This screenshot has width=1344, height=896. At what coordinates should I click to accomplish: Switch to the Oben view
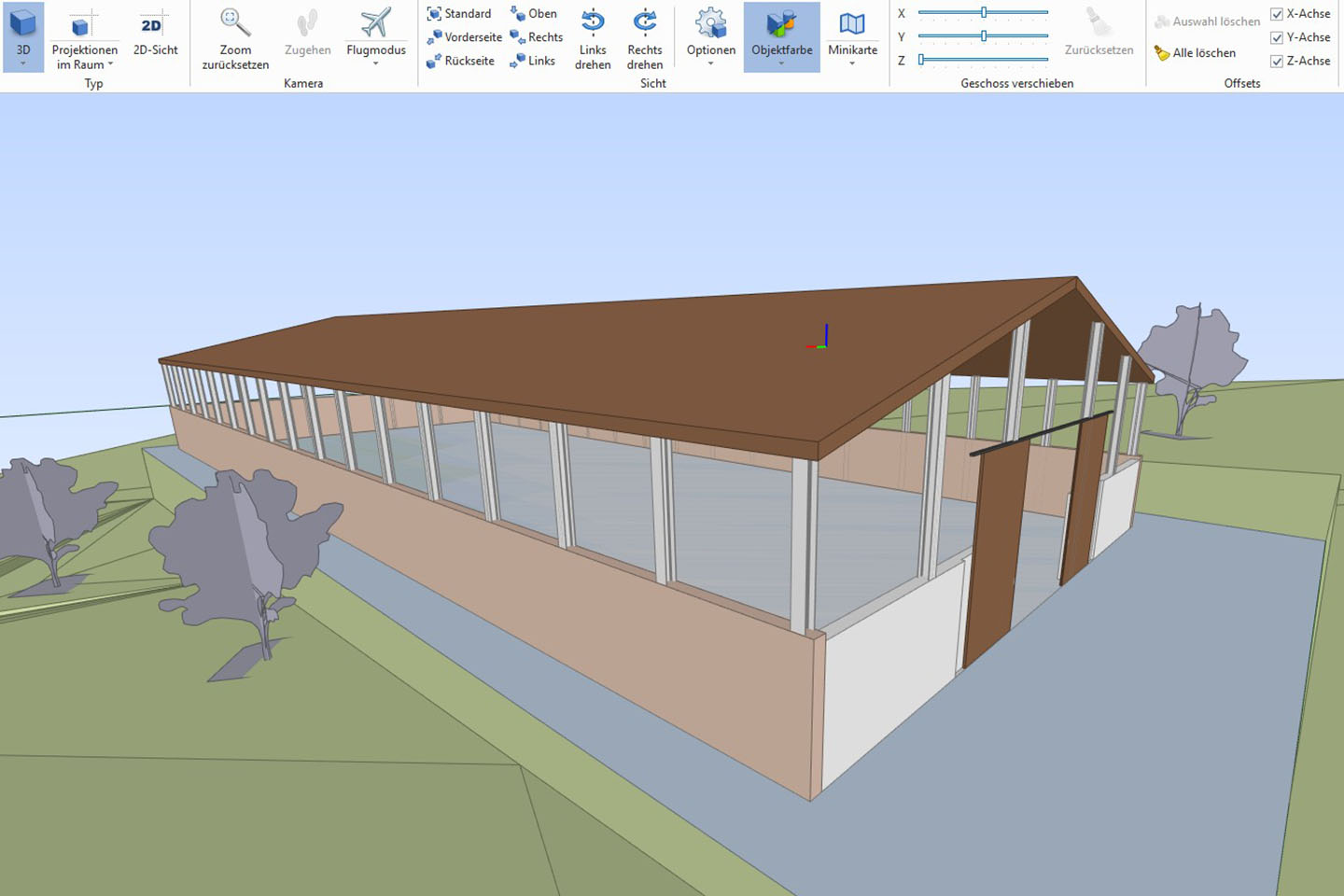click(534, 13)
